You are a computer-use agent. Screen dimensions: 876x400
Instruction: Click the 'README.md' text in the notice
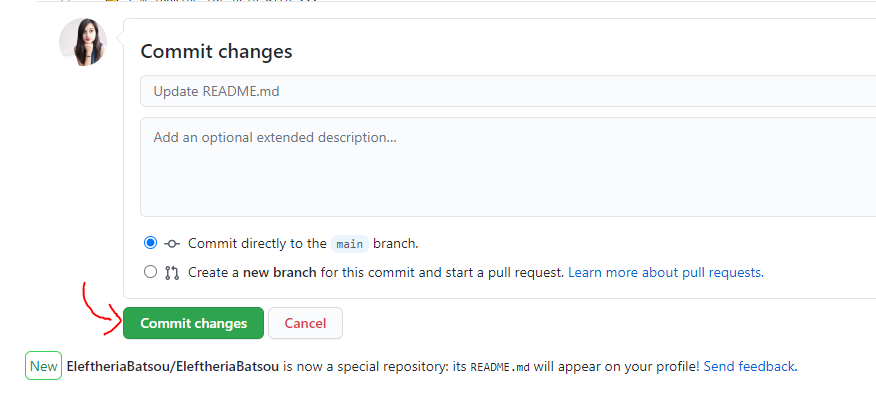(x=499, y=367)
